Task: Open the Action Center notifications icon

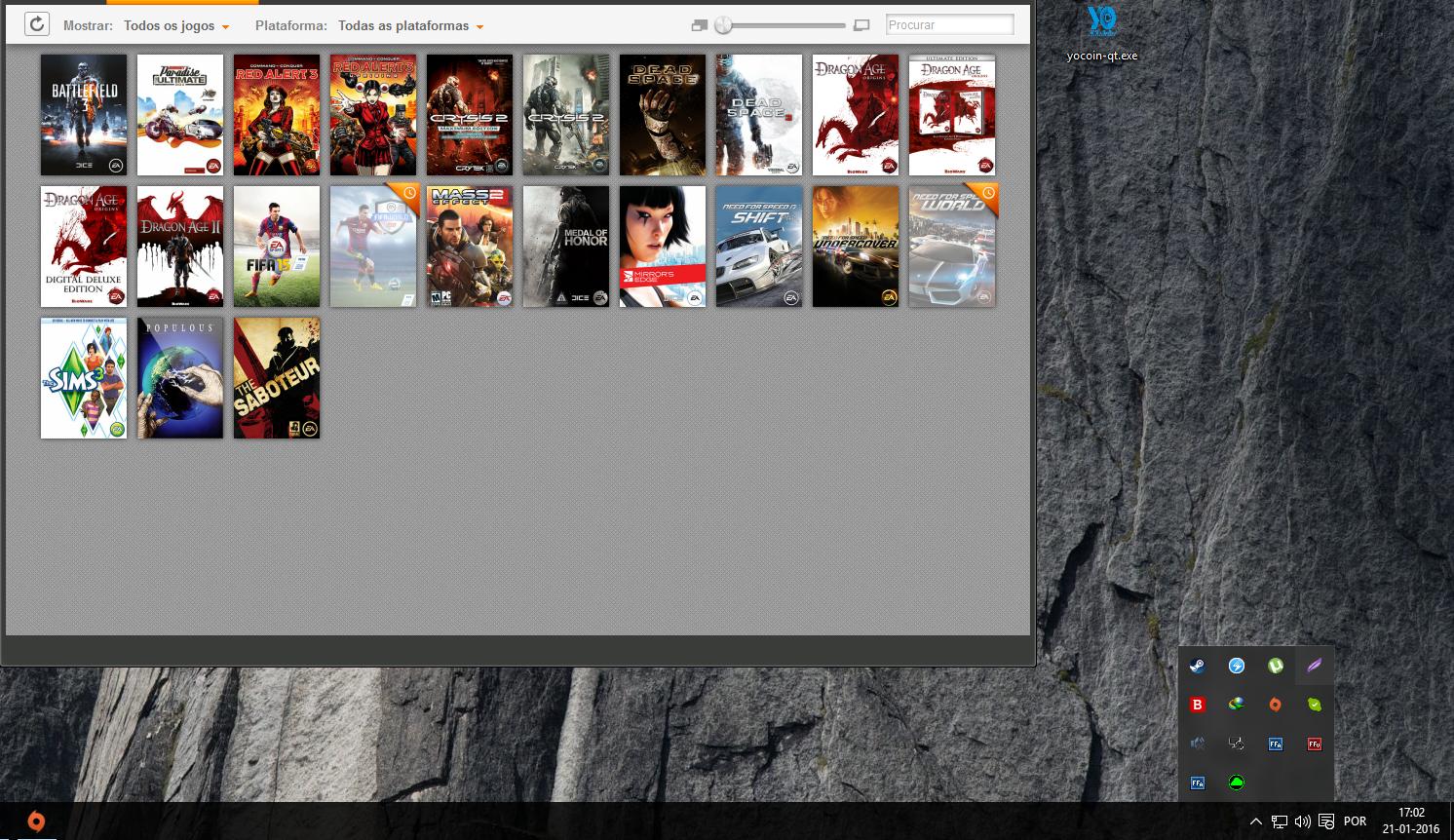Action: 1326,821
